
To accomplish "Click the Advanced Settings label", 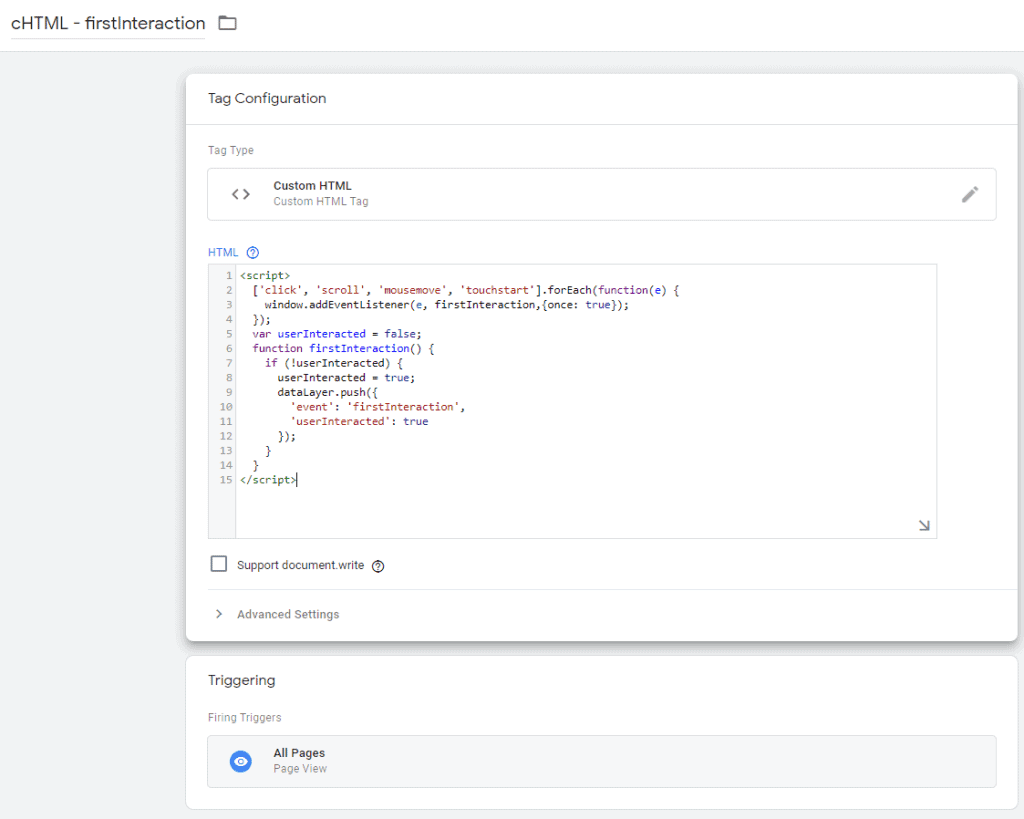I will click(x=288, y=614).
